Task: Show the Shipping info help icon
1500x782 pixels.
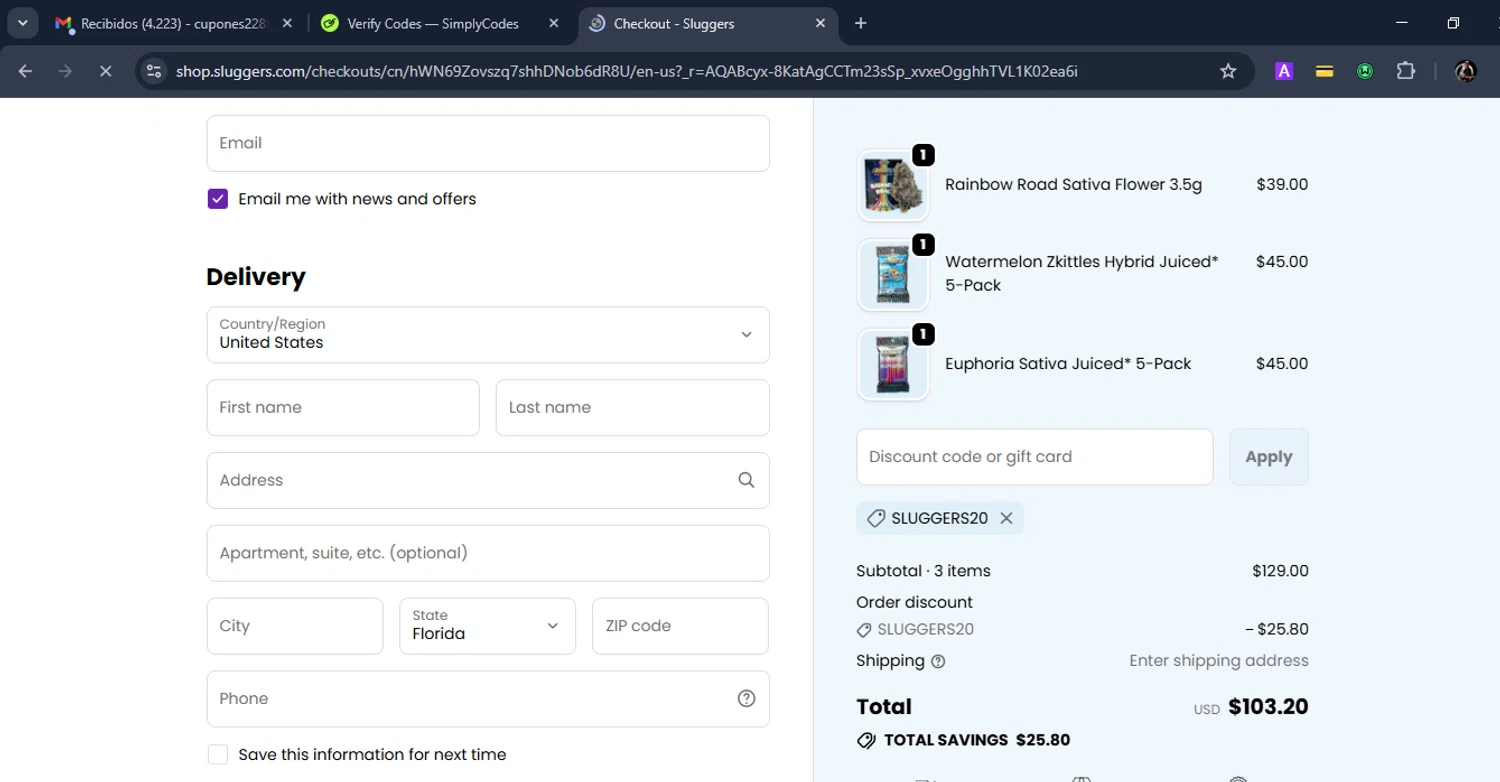Action: click(x=938, y=661)
